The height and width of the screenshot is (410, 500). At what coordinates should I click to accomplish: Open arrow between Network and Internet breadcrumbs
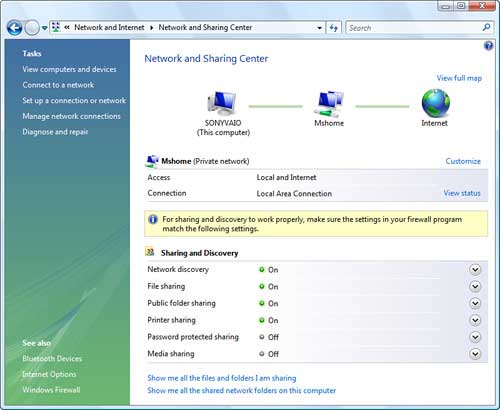pyautogui.click(x=152, y=28)
